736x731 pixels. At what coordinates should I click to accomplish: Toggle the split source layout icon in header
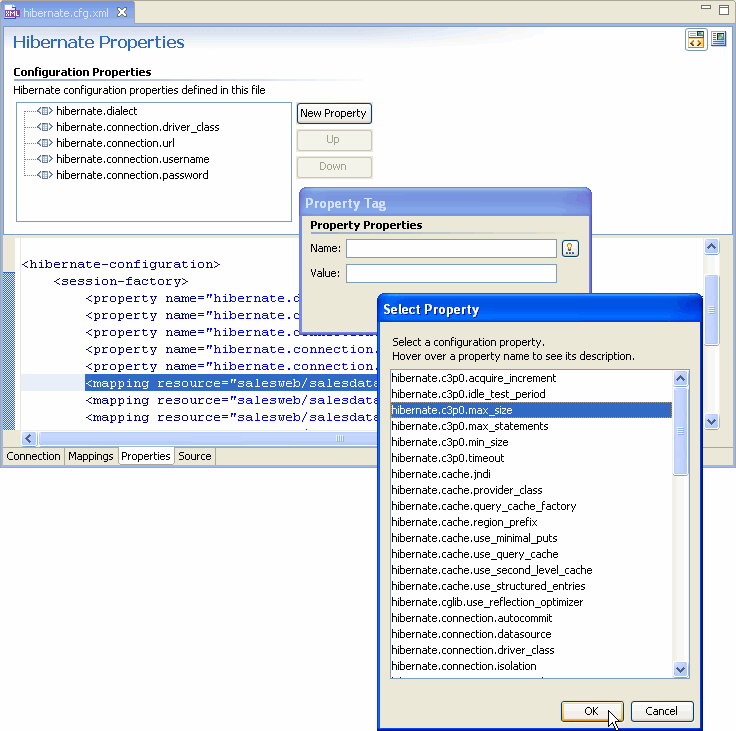696,39
